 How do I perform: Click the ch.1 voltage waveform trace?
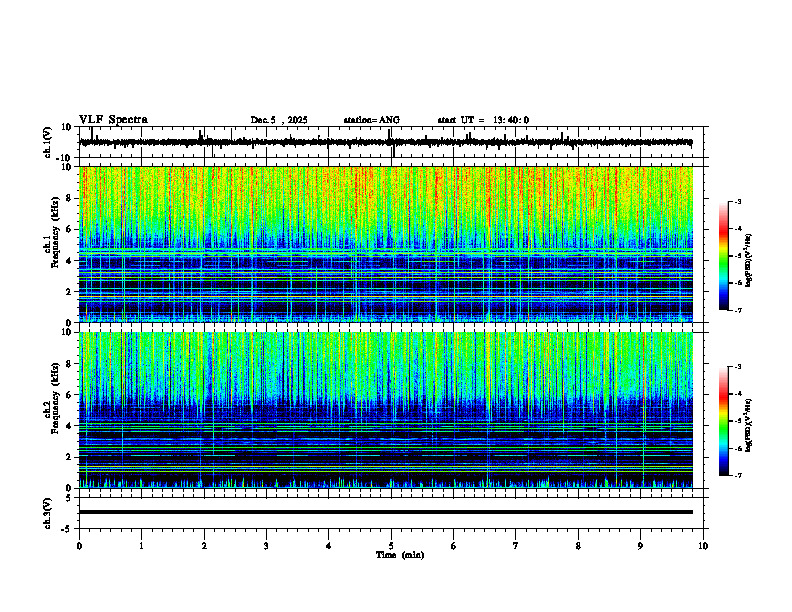(386, 142)
